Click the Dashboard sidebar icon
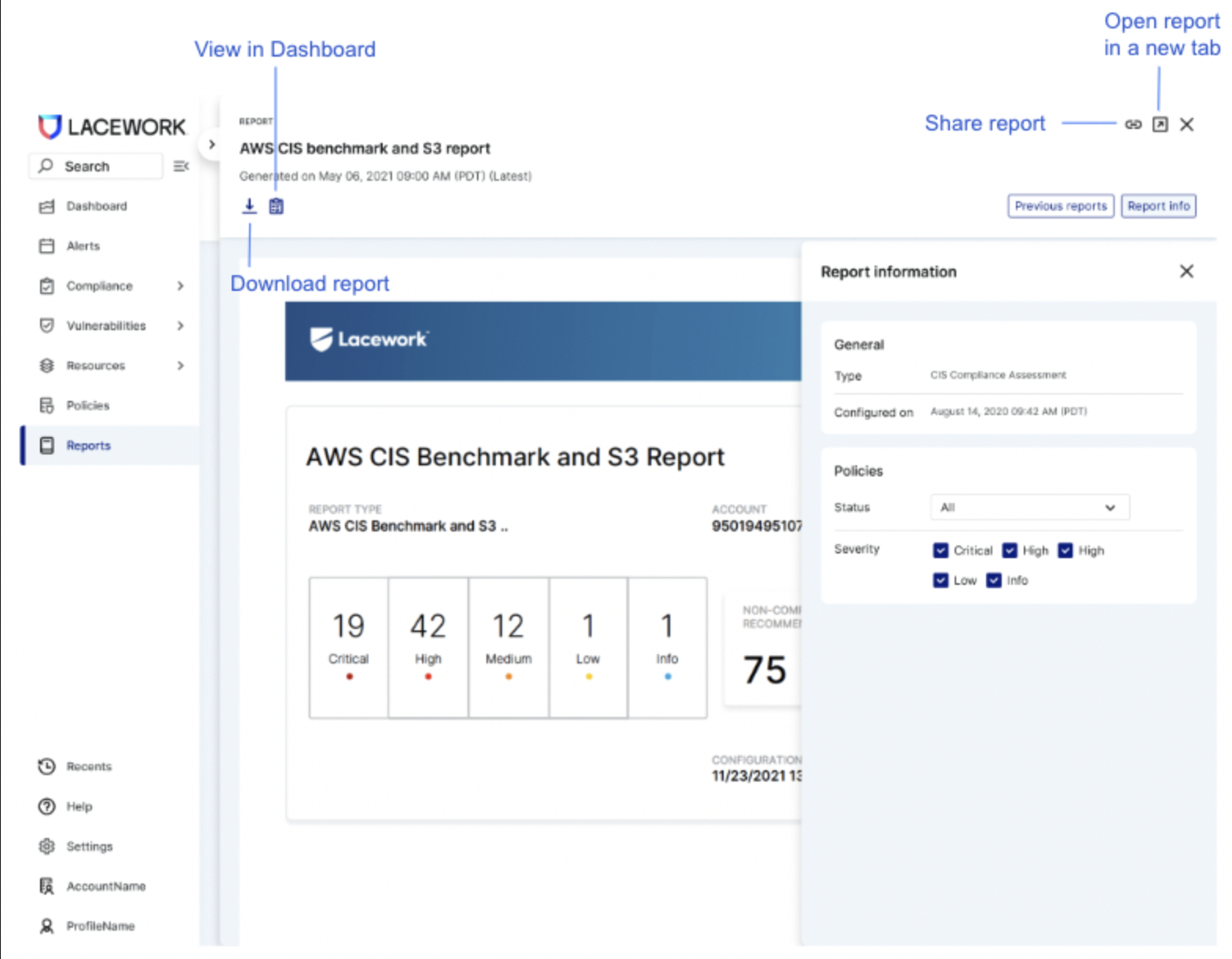This screenshot has width=1232, height=959. [x=47, y=206]
